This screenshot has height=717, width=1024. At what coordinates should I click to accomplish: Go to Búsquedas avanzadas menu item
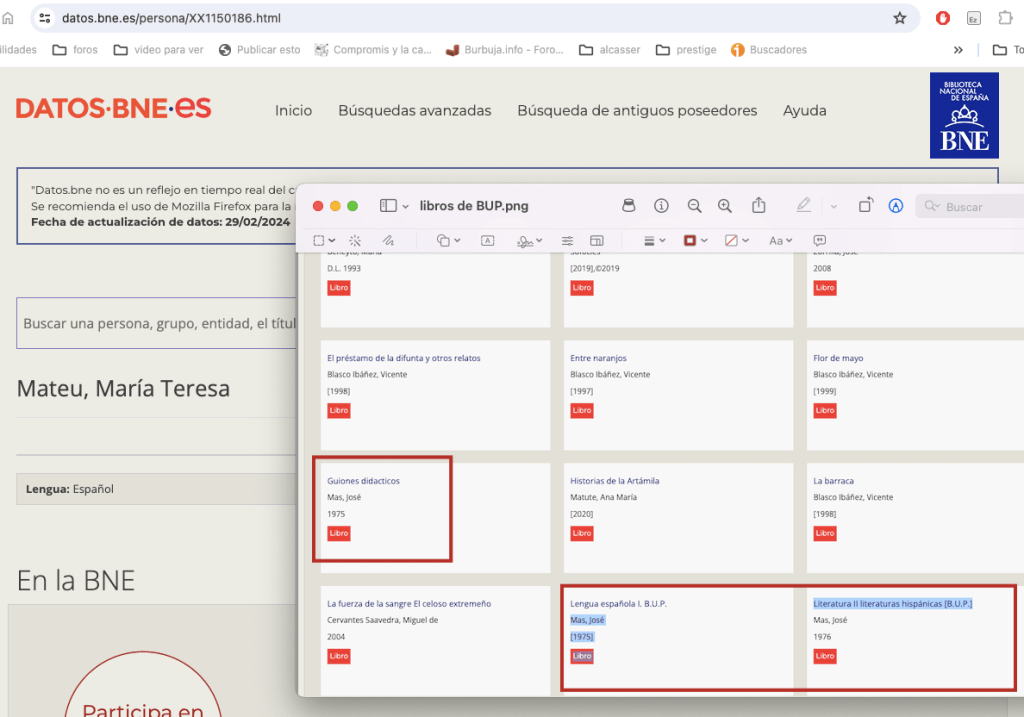[x=414, y=111]
